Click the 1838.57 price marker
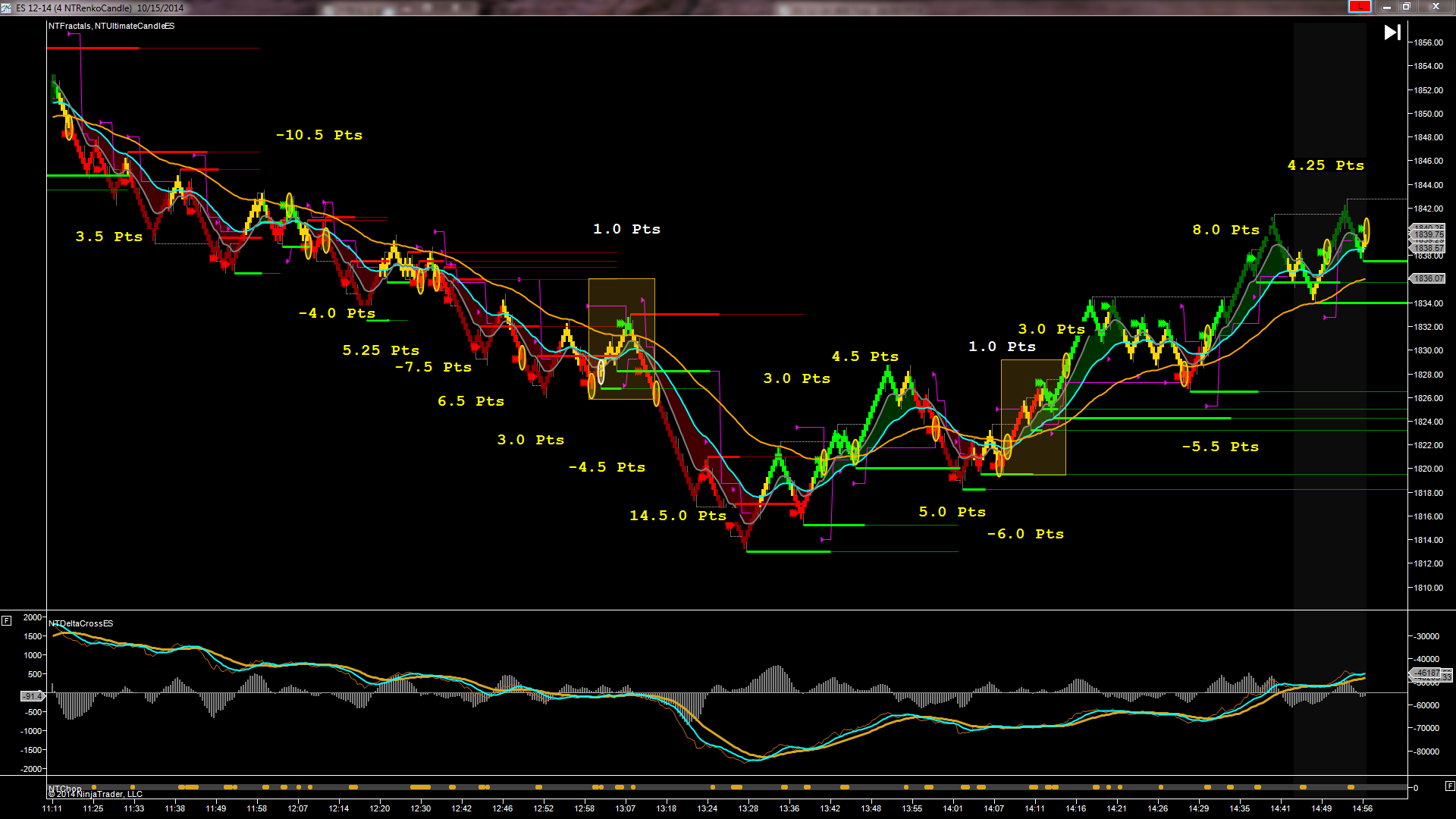The width and height of the screenshot is (1456, 819). pos(1428,248)
